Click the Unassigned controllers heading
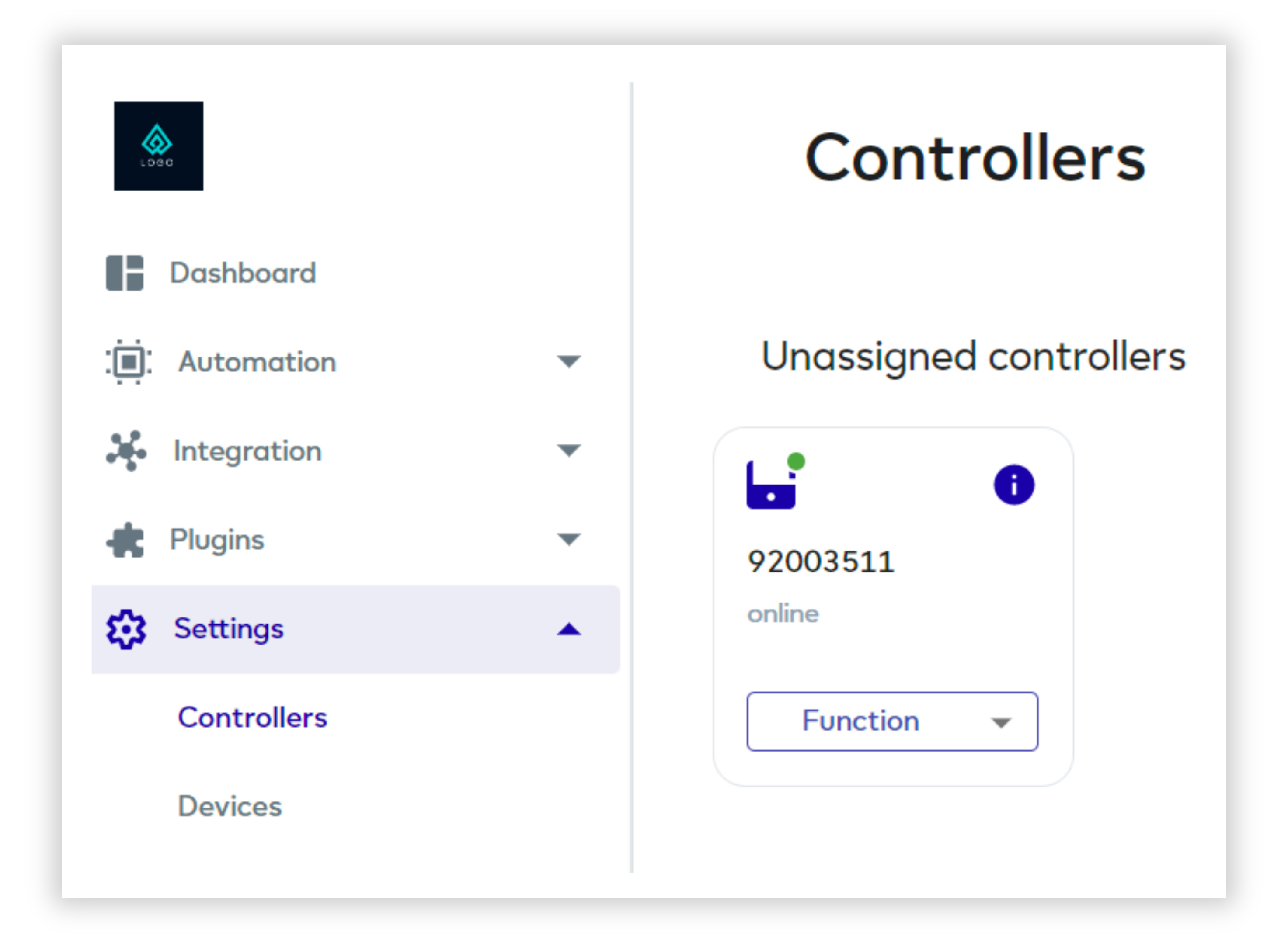The height and width of the screenshot is (943, 1288). point(974,357)
